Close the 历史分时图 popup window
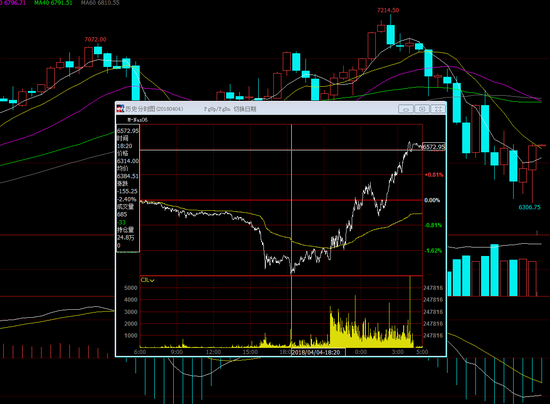The height and width of the screenshot is (404, 550). (438, 109)
